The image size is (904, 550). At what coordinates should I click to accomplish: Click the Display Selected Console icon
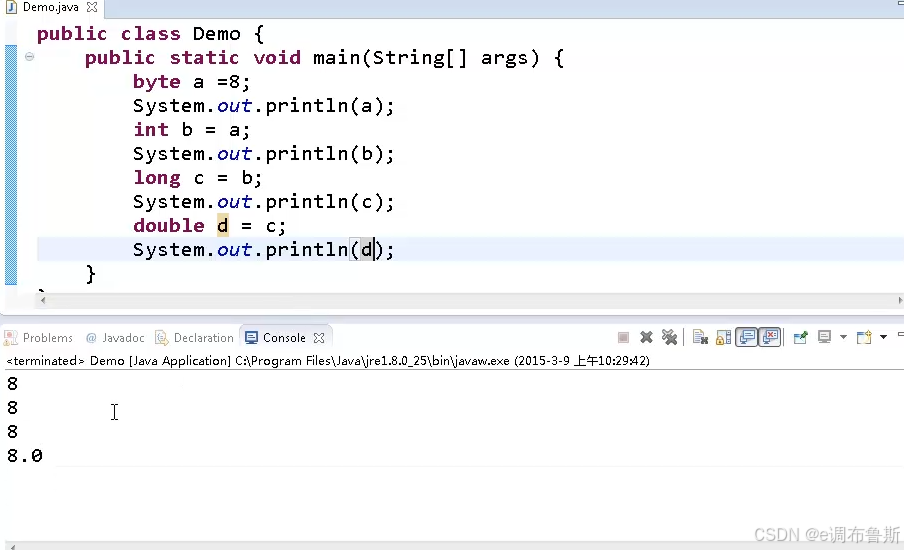824,337
